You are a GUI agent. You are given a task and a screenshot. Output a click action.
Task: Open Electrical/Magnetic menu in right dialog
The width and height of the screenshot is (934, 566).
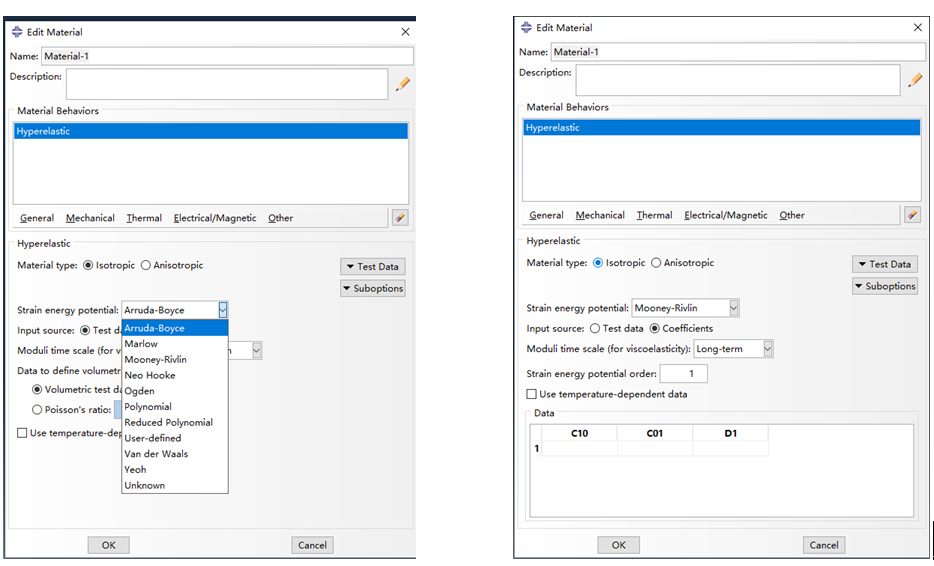click(726, 215)
